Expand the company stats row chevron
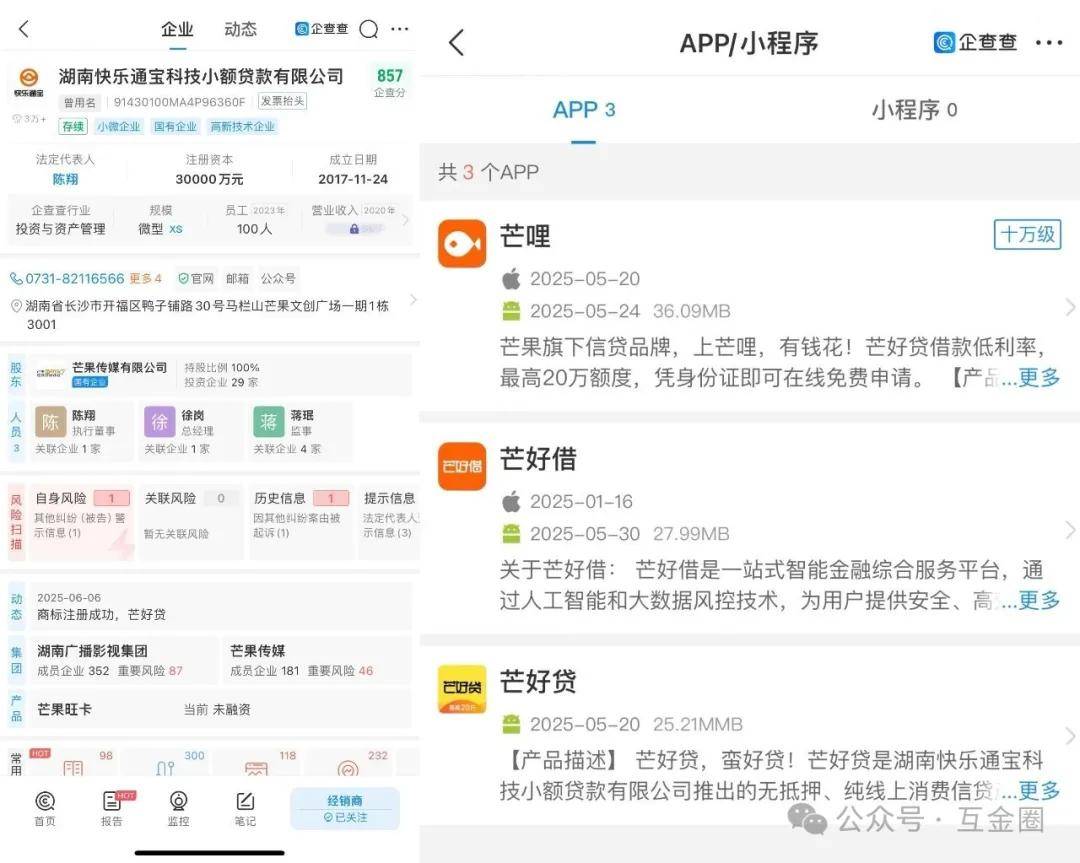This screenshot has height=863, width=1080. point(406,220)
